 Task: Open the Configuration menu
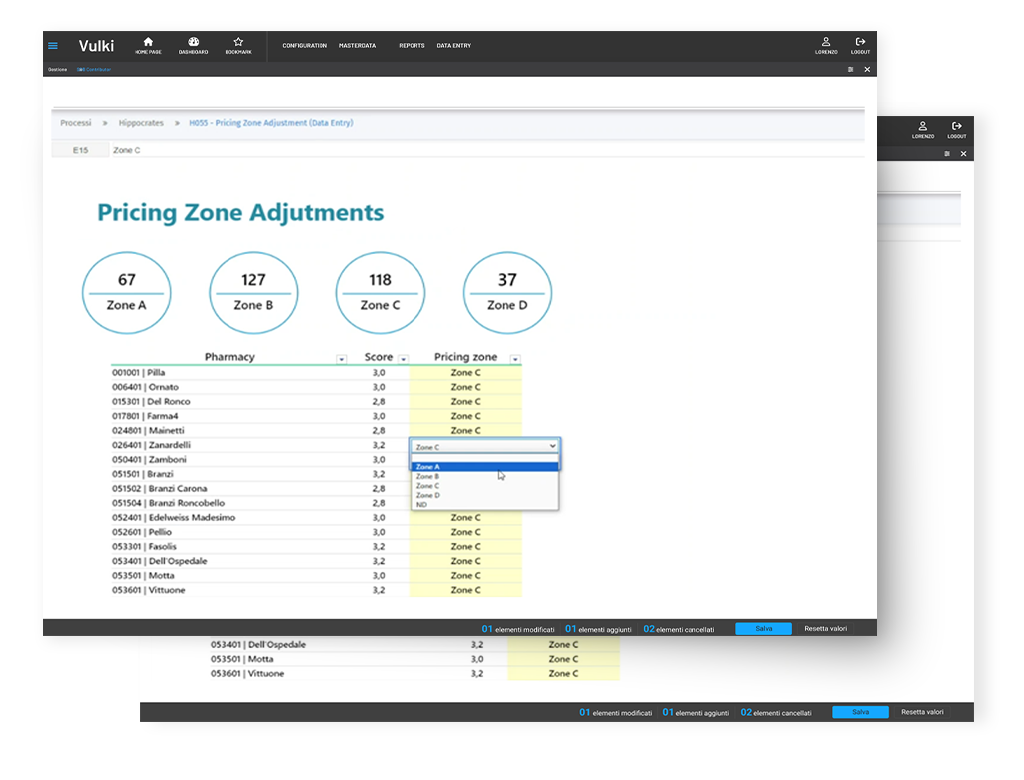click(304, 46)
